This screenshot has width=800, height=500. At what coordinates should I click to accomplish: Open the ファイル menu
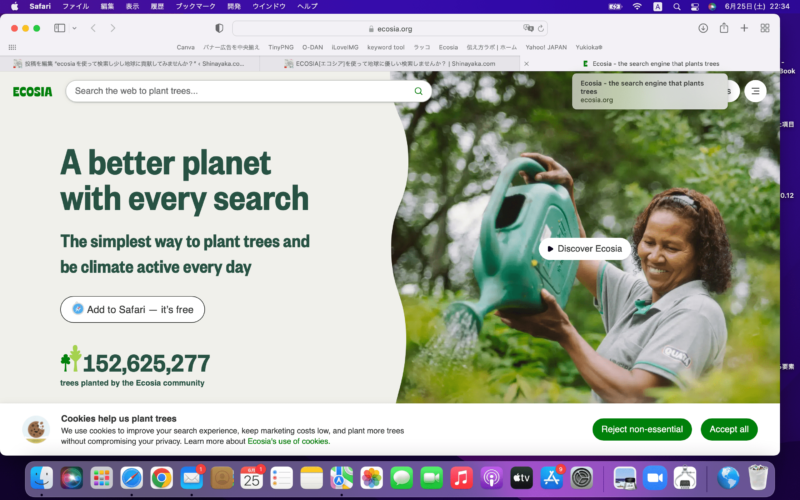pyautogui.click(x=76, y=6)
